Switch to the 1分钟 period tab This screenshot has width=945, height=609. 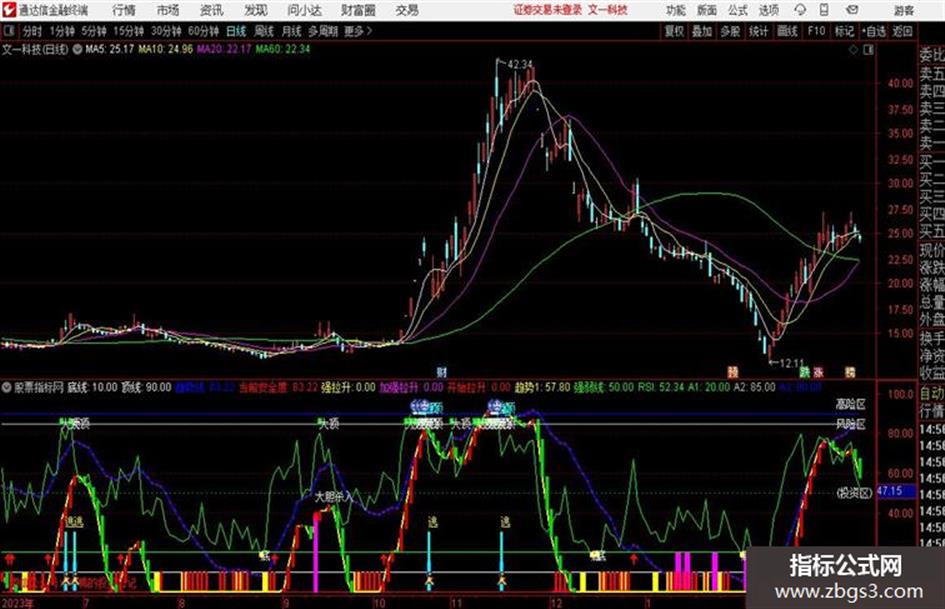pyautogui.click(x=61, y=31)
